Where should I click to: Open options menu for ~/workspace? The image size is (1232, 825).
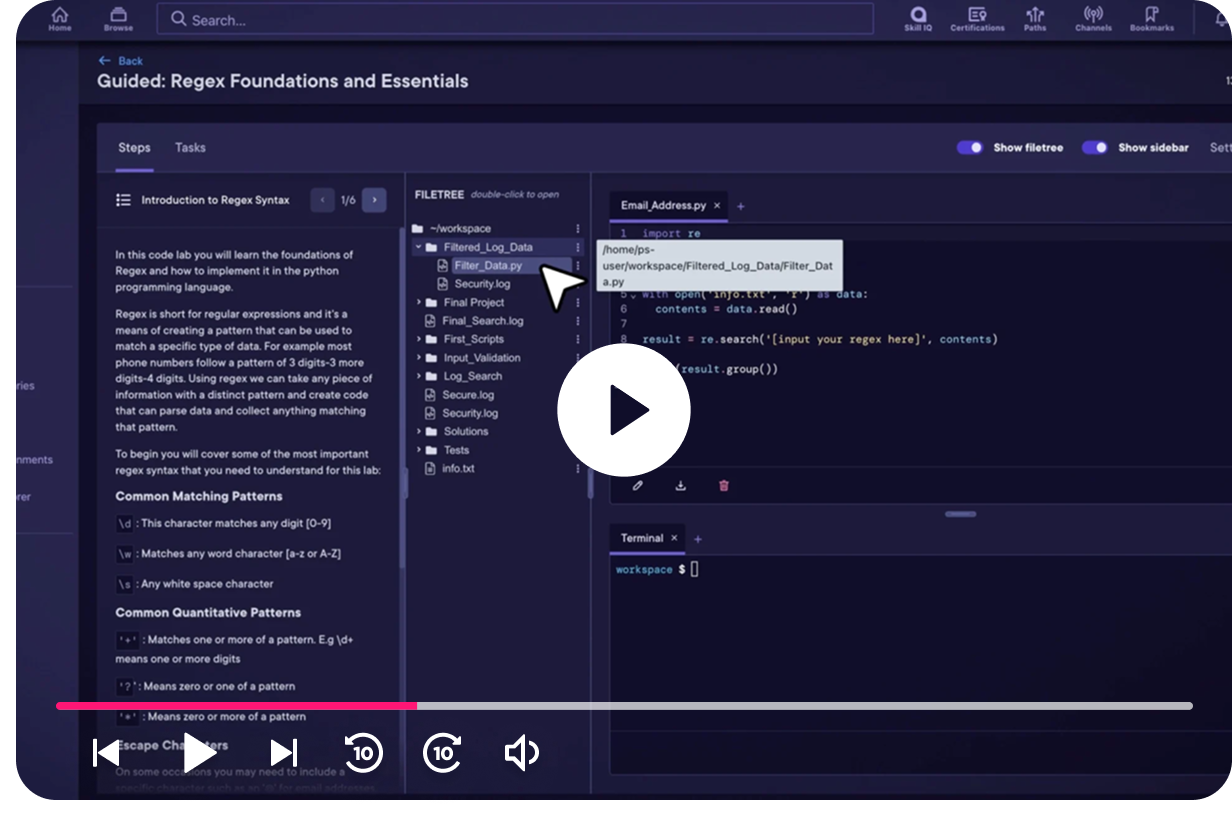[x=578, y=228]
